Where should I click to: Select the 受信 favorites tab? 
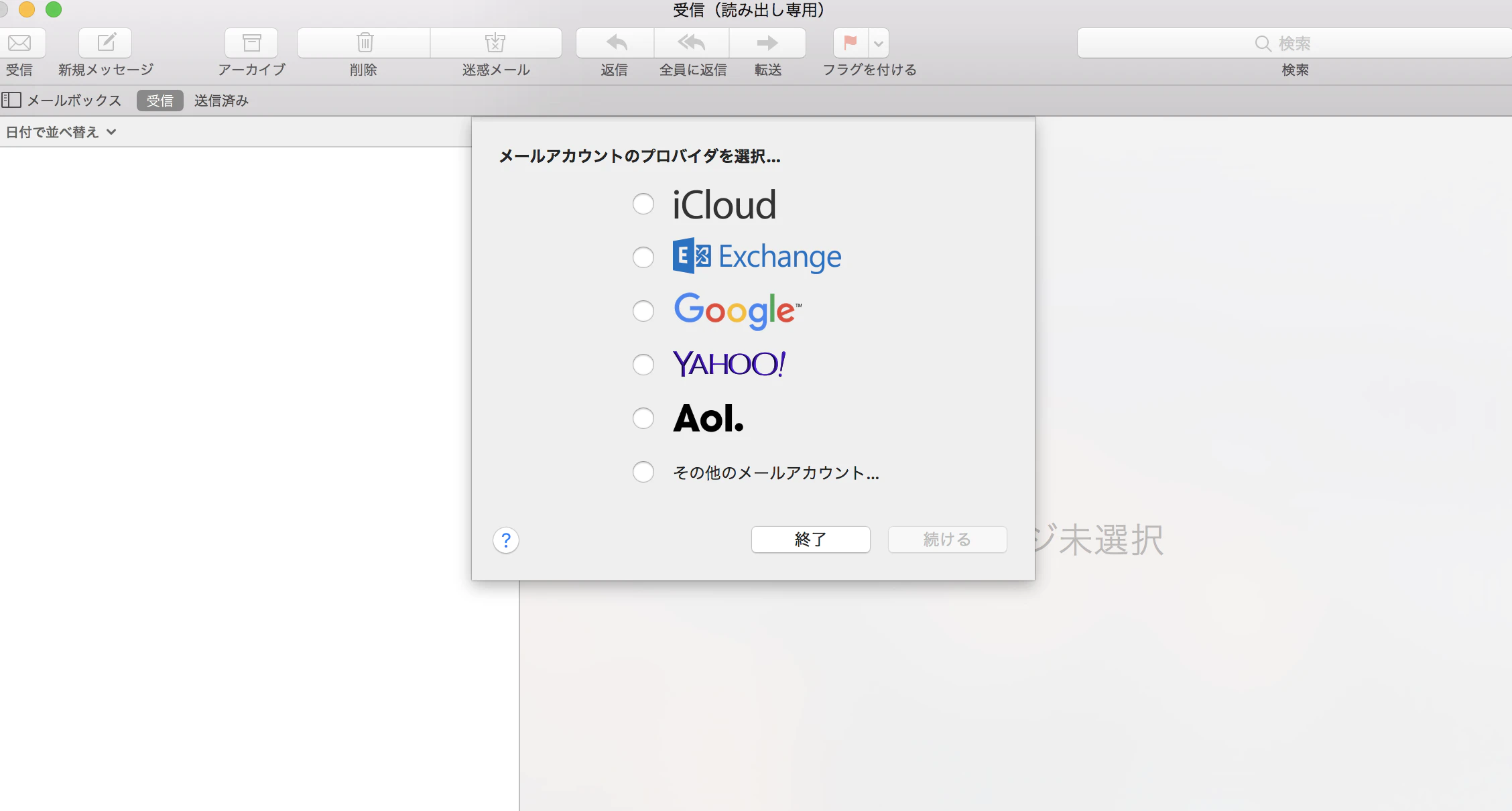(160, 101)
